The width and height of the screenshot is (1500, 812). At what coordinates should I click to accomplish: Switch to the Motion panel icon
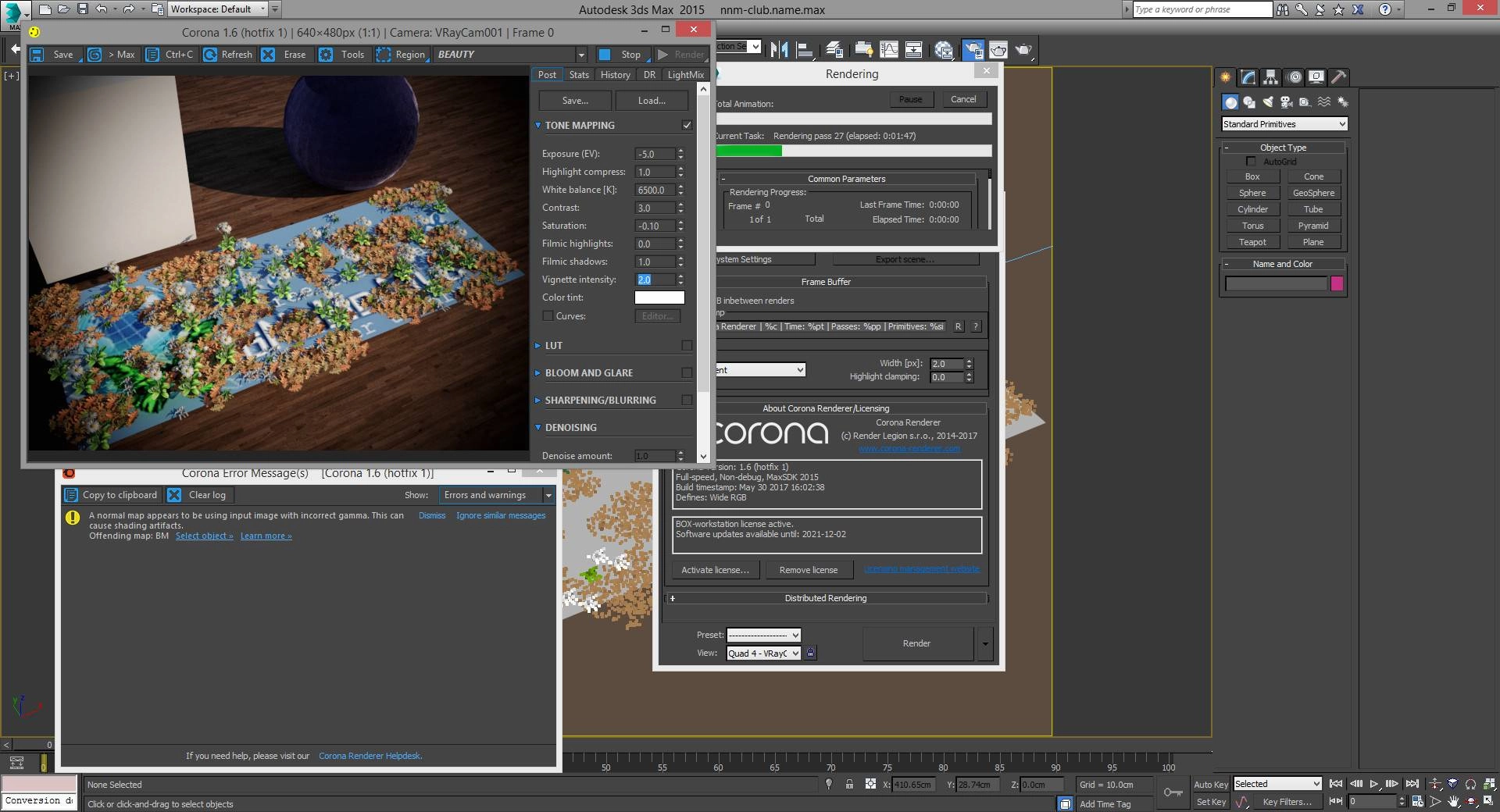click(x=1295, y=77)
